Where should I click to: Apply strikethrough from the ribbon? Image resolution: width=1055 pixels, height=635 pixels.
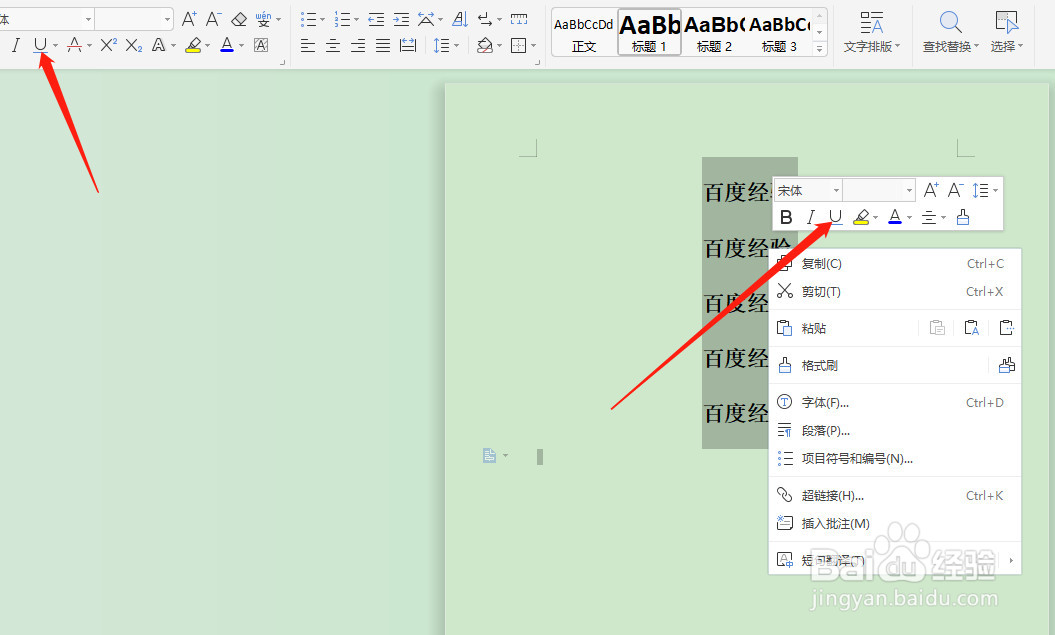[x=75, y=46]
